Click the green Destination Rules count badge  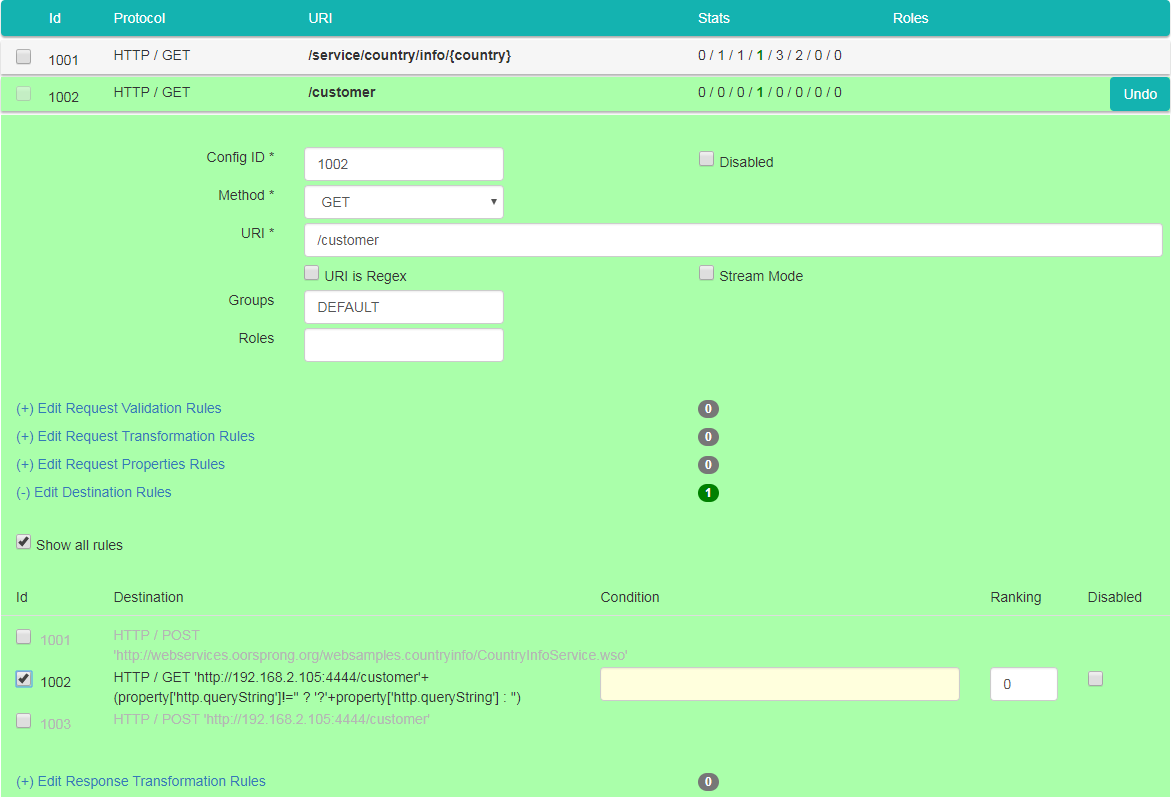click(x=708, y=493)
